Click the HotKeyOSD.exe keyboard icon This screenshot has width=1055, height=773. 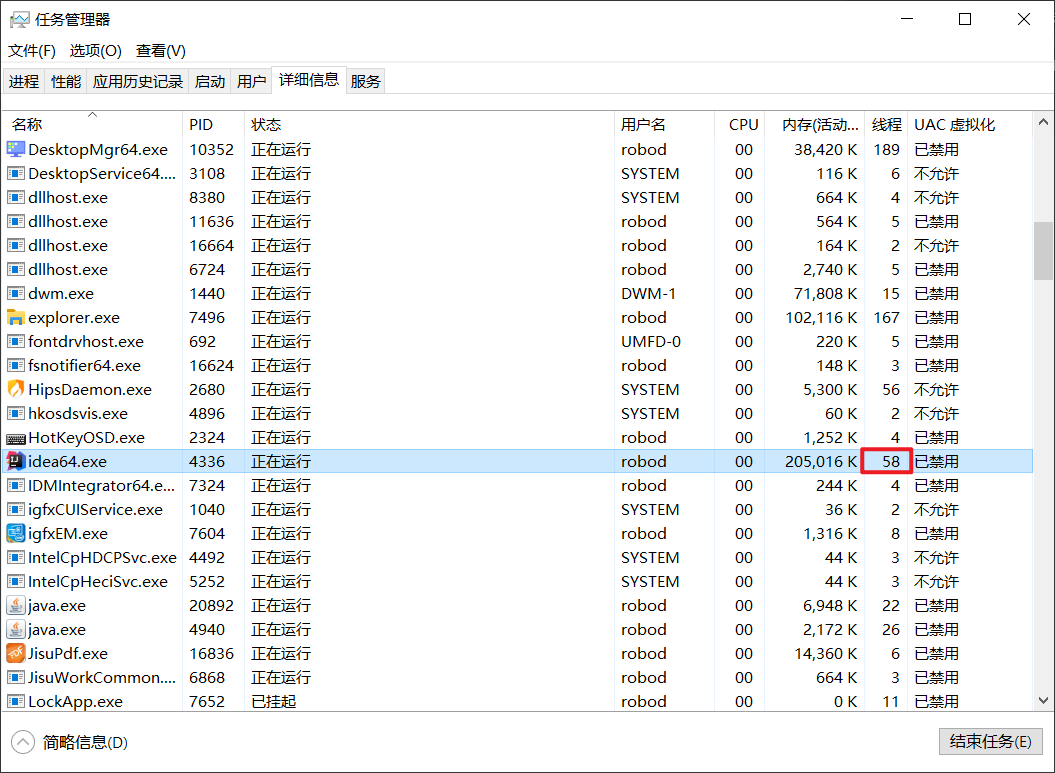click(15, 438)
